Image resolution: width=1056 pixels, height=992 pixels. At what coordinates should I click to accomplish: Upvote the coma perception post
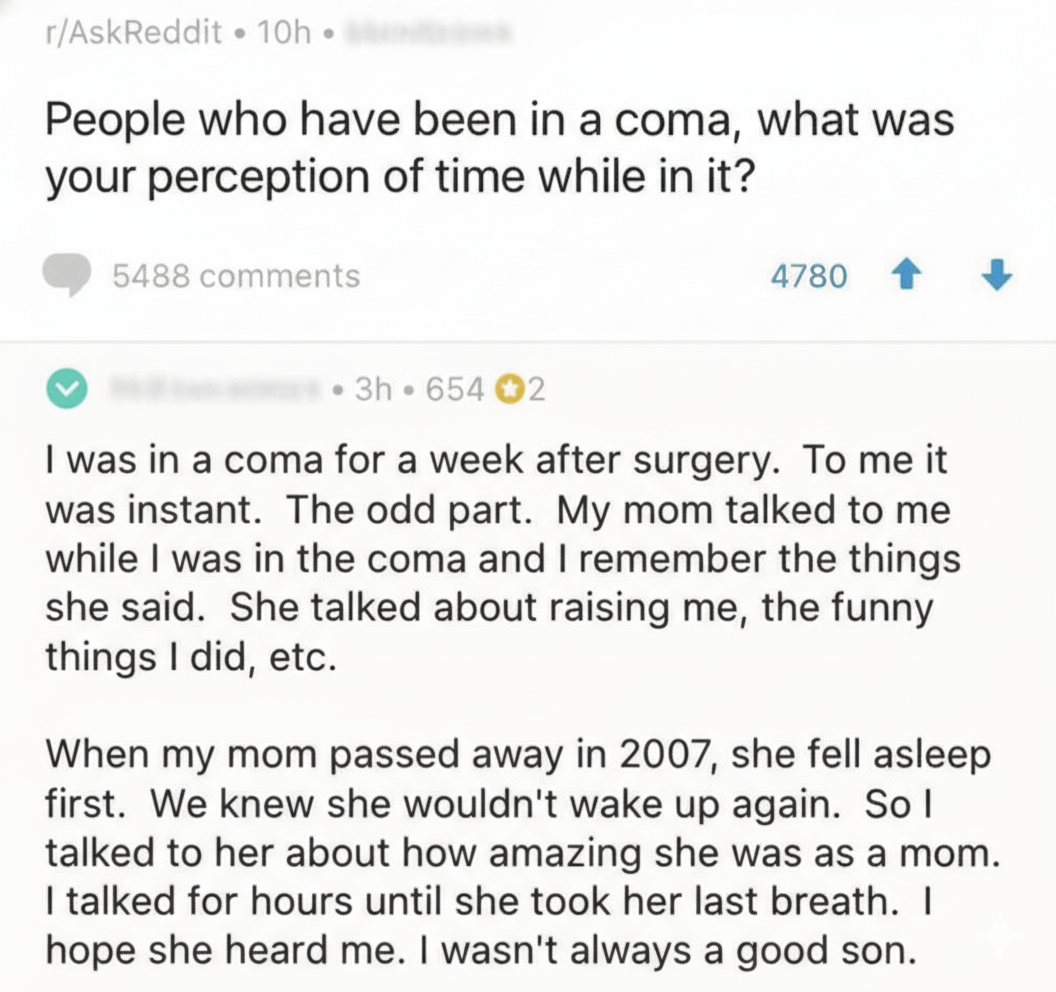pos(909,274)
